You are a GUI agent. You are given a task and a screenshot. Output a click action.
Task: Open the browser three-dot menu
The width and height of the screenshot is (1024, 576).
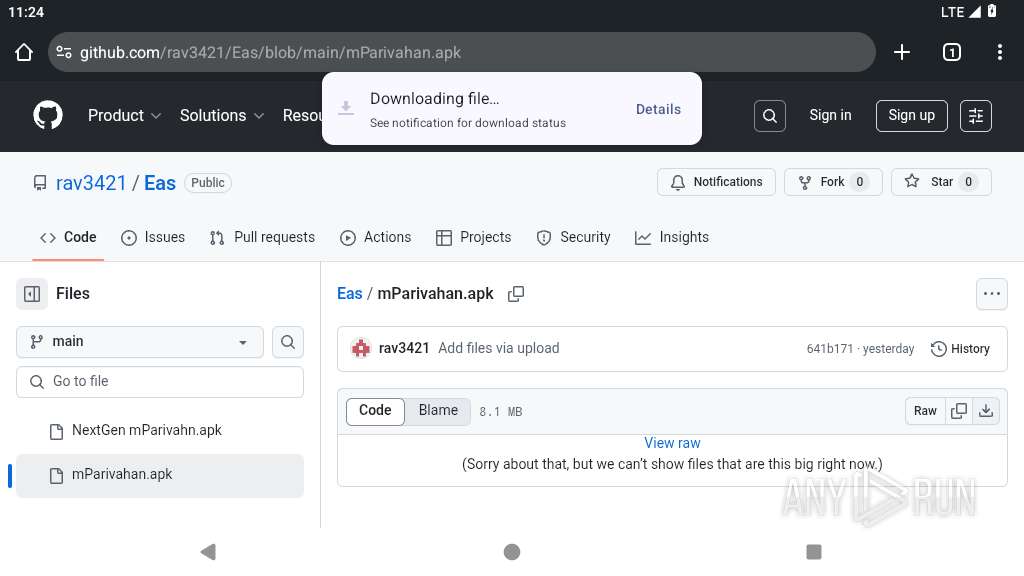(1000, 52)
